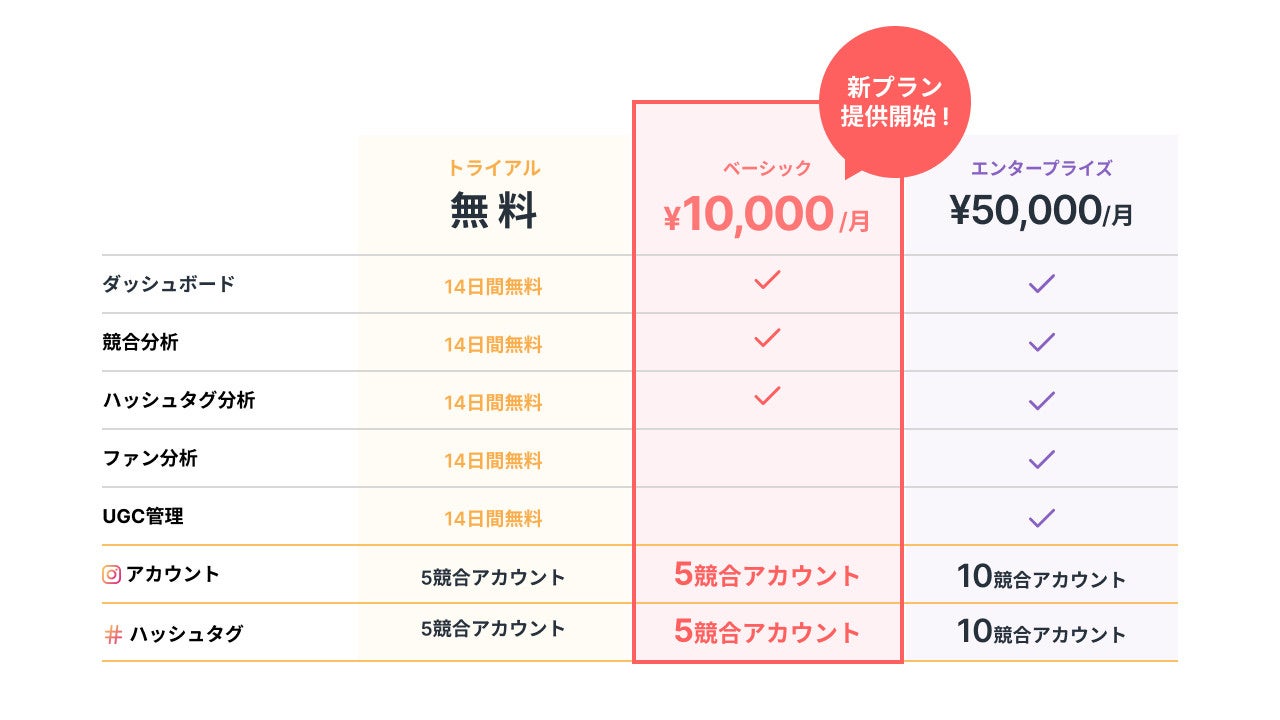Image resolution: width=1280 pixels, height=720 pixels.
Task: Click 14日間無料 in the ファン分析 row
Action: point(493,461)
